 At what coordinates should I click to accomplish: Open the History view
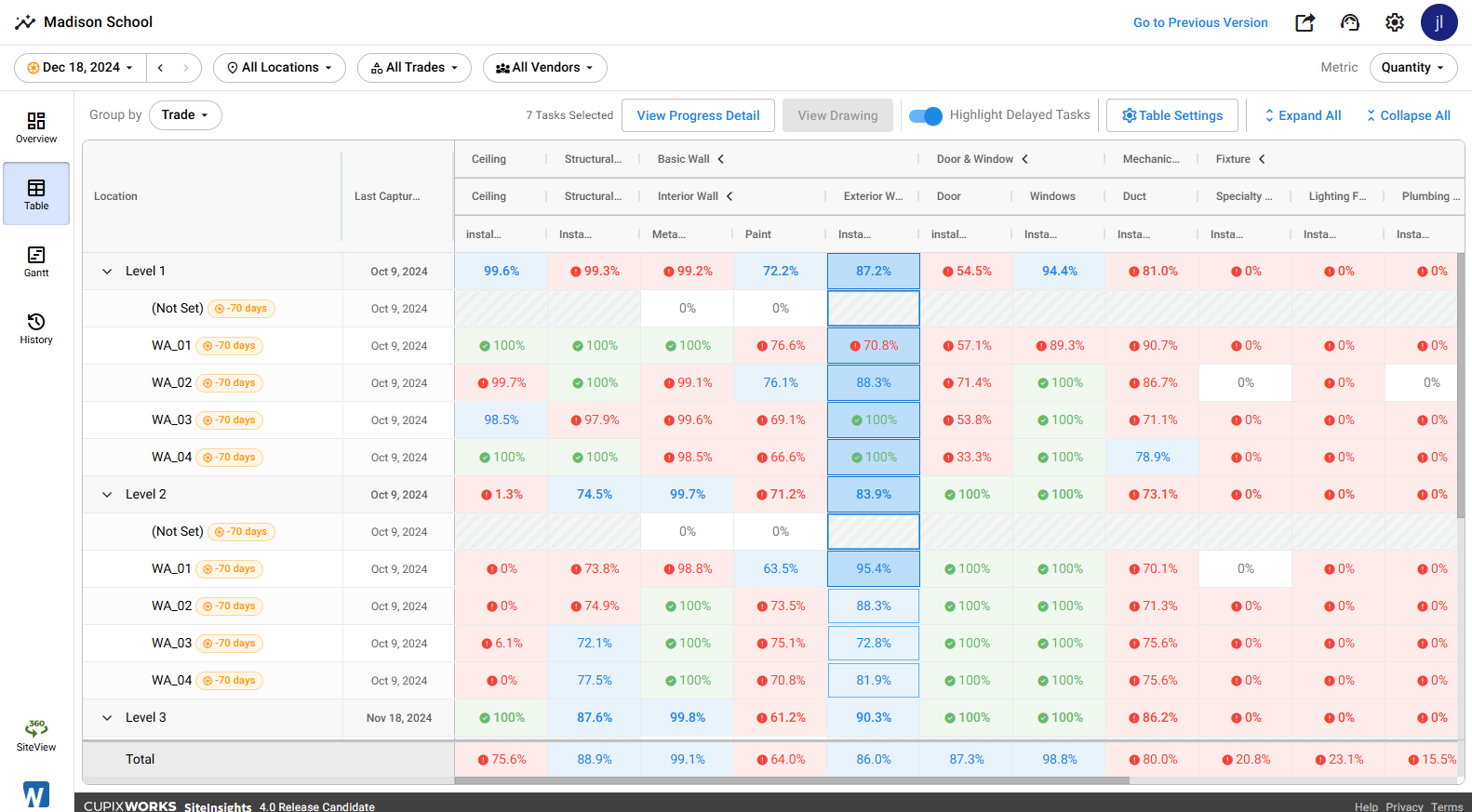(x=36, y=328)
